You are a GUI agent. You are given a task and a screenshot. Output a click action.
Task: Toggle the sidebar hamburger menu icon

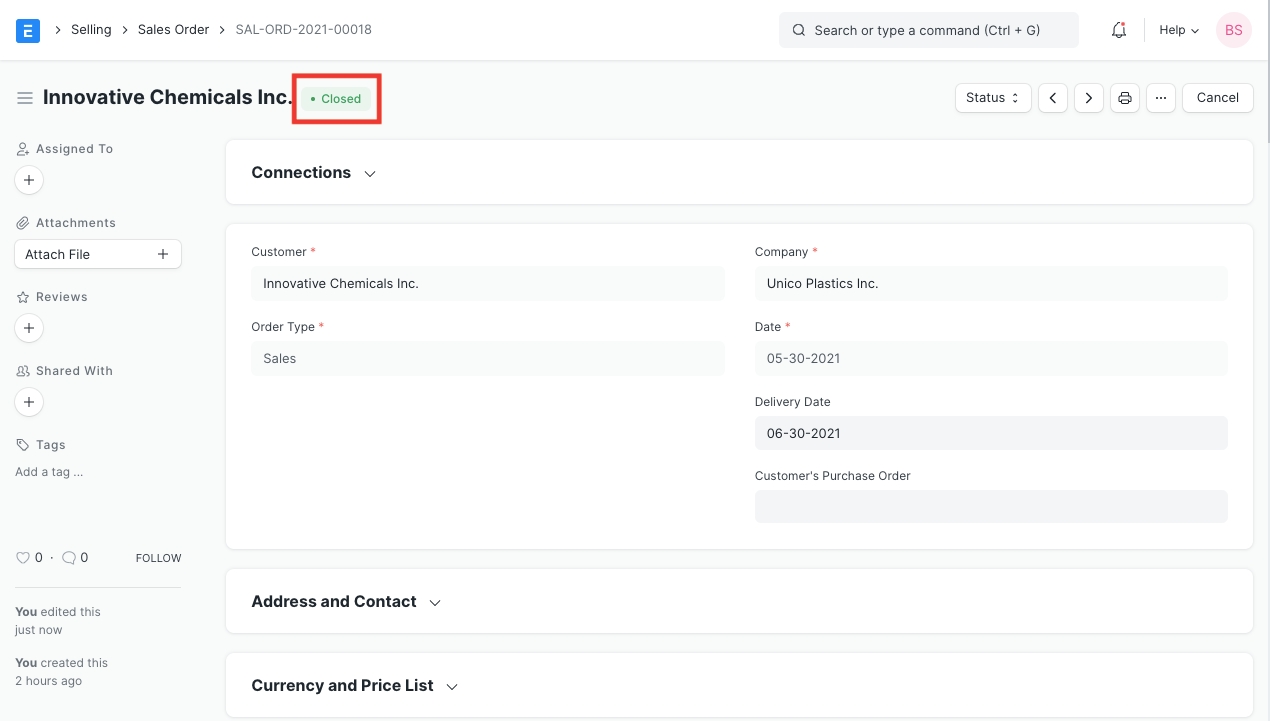pos(25,98)
